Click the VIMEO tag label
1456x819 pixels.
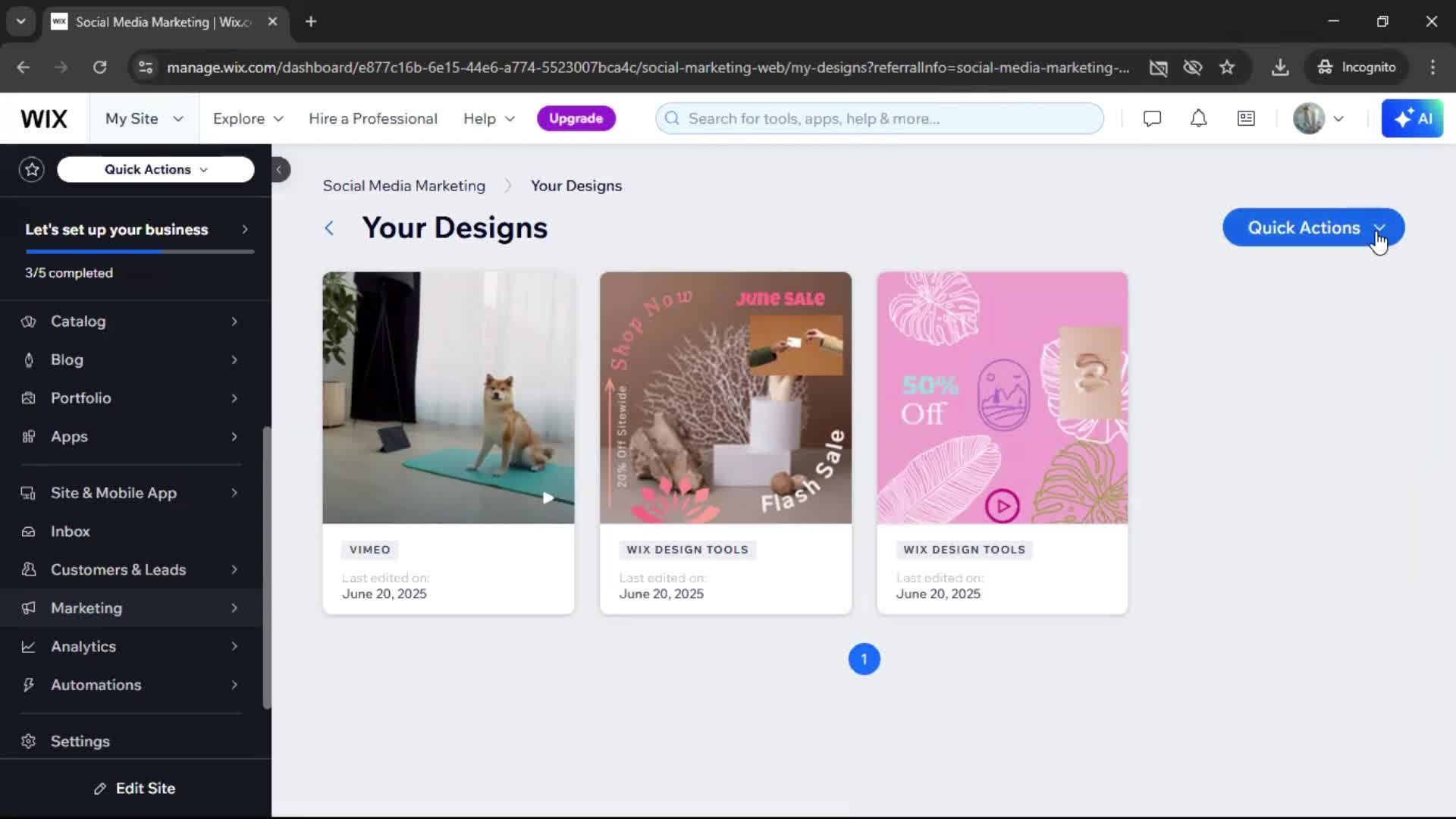click(370, 550)
